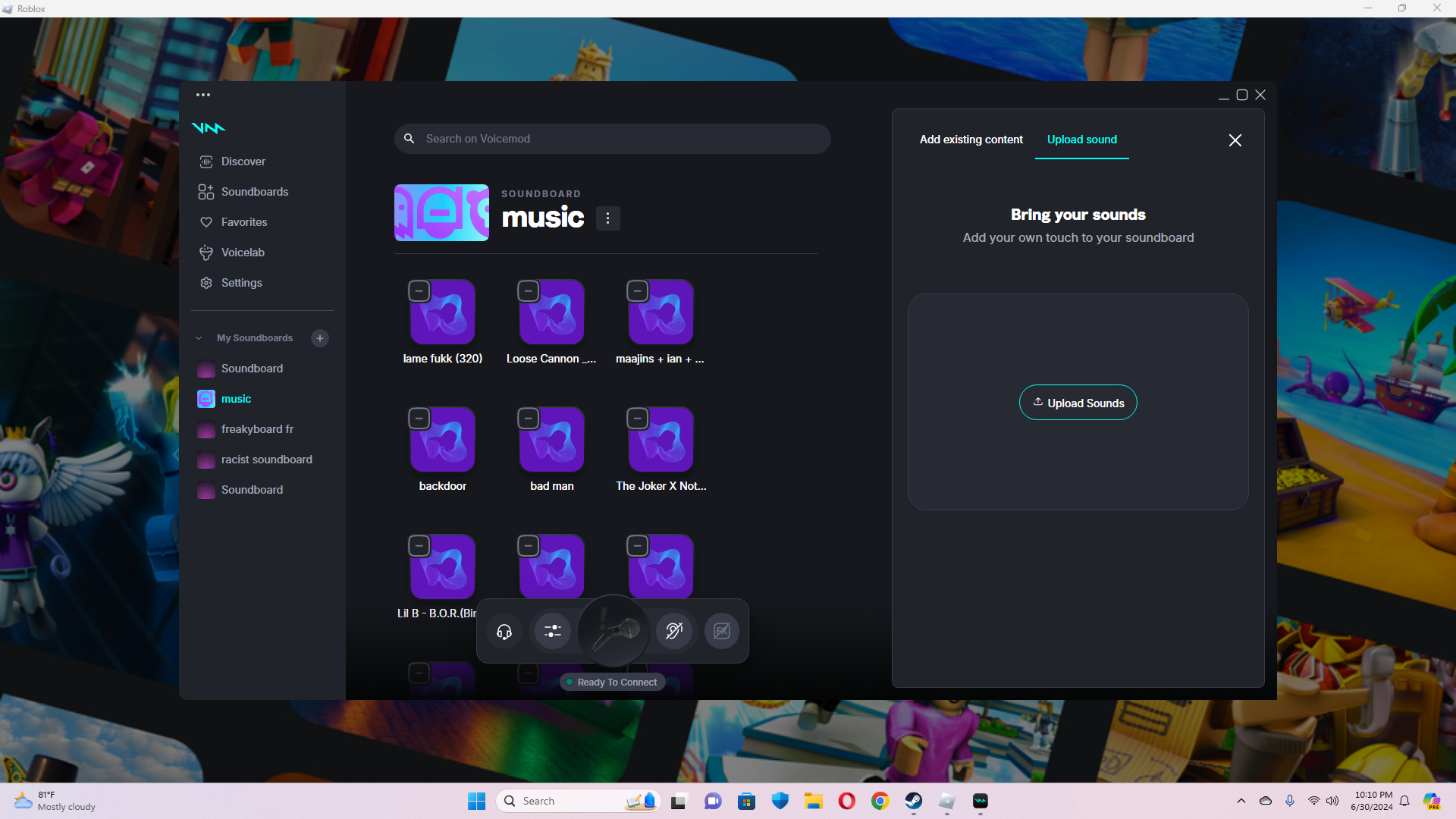Image resolution: width=1456 pixels, height=819 pixels.
Task: Open File Explorer from taskbar
Action: click(x=814, y=801)
